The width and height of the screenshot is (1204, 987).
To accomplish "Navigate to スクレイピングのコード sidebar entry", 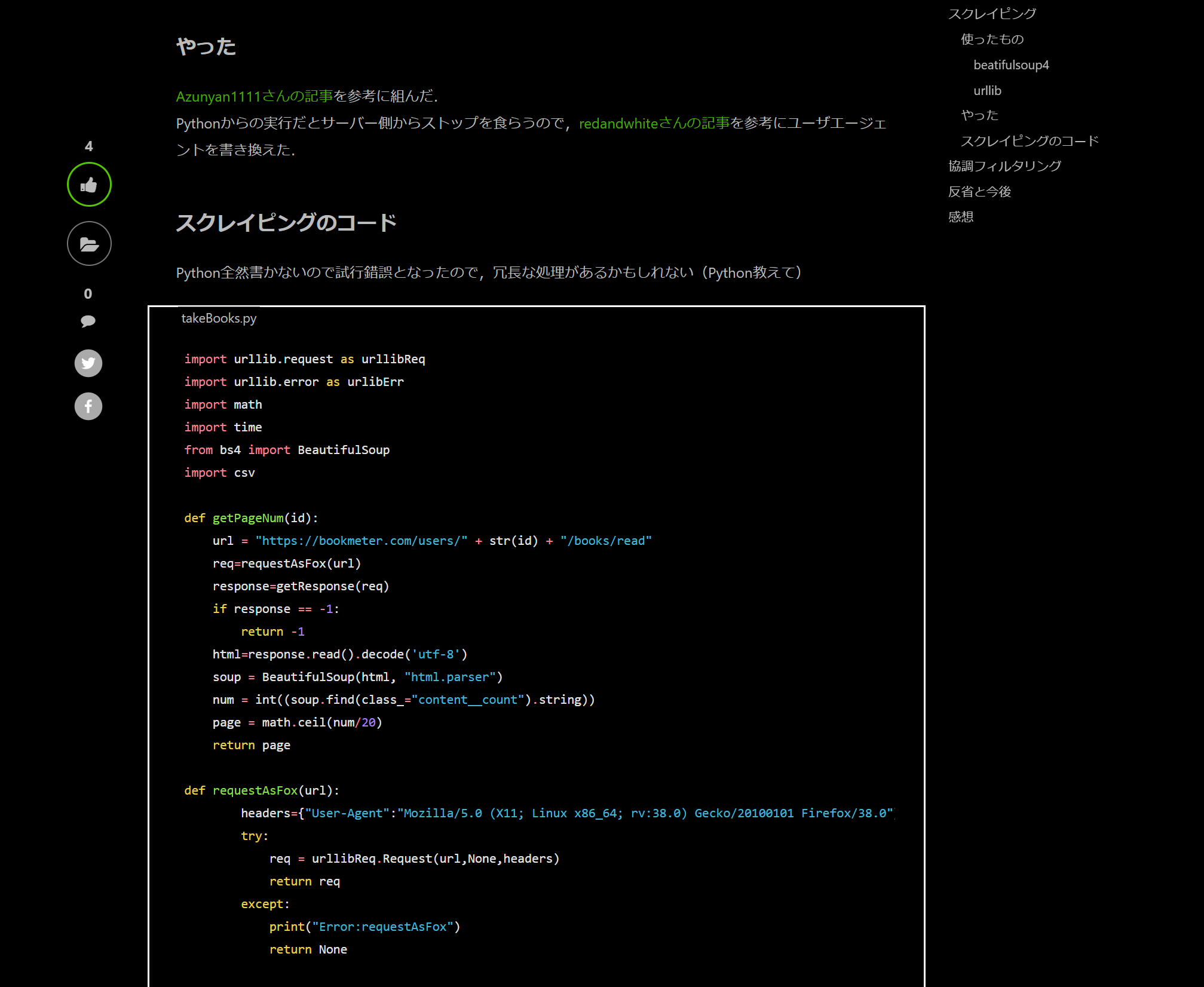I will coord(1030,141).
